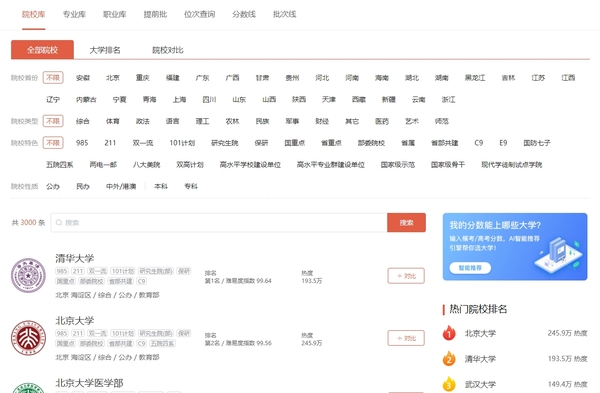Click the 北京大学 logo

tap(28, 338)
